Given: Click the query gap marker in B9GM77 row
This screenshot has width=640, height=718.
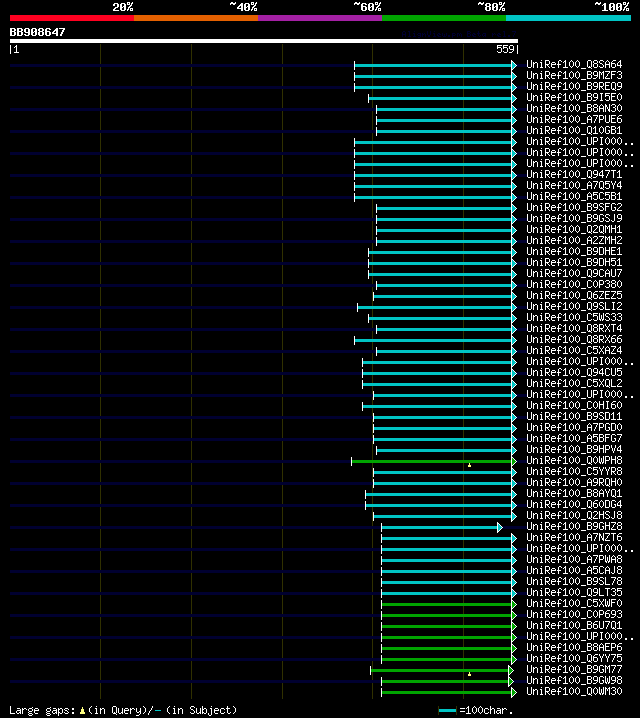Looking at the screenshot, I should coord(469,674).
